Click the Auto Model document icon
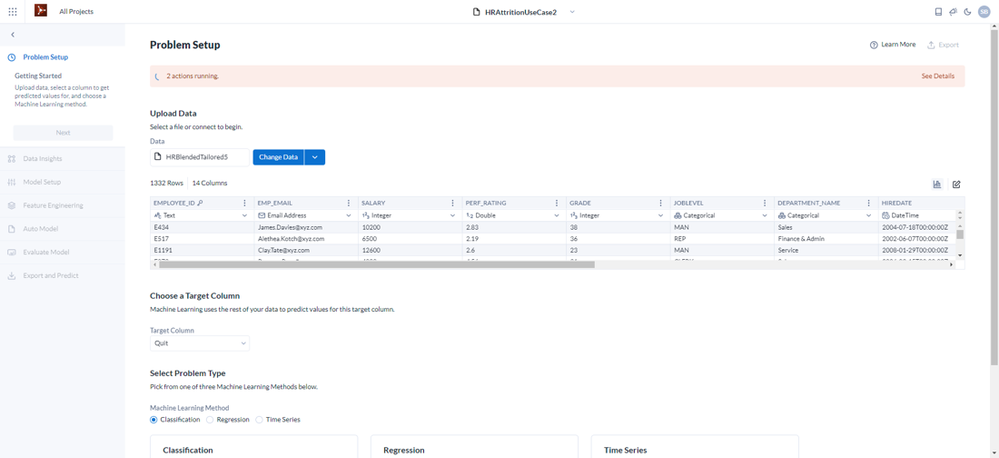Screen dimensions: 999x458 [11, 229]
